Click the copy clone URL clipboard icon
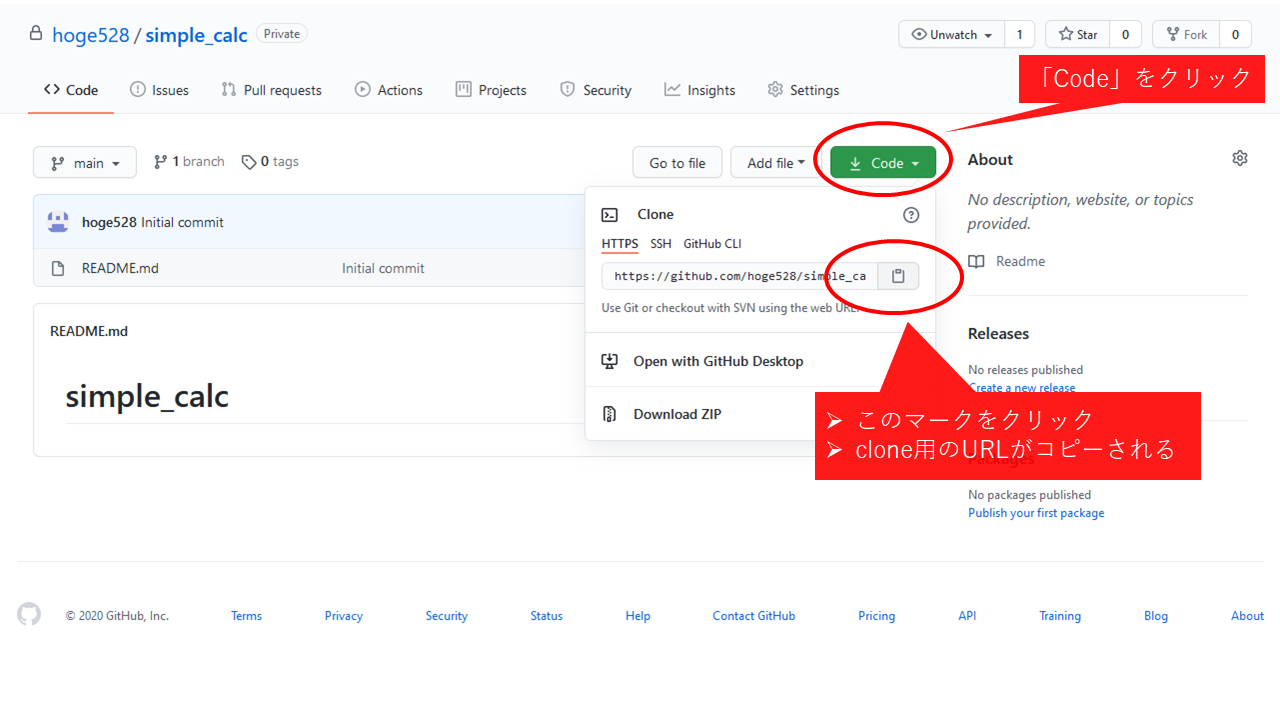Image resolution: width=1280 pixels, height=720 pixels. click(898, 276)
